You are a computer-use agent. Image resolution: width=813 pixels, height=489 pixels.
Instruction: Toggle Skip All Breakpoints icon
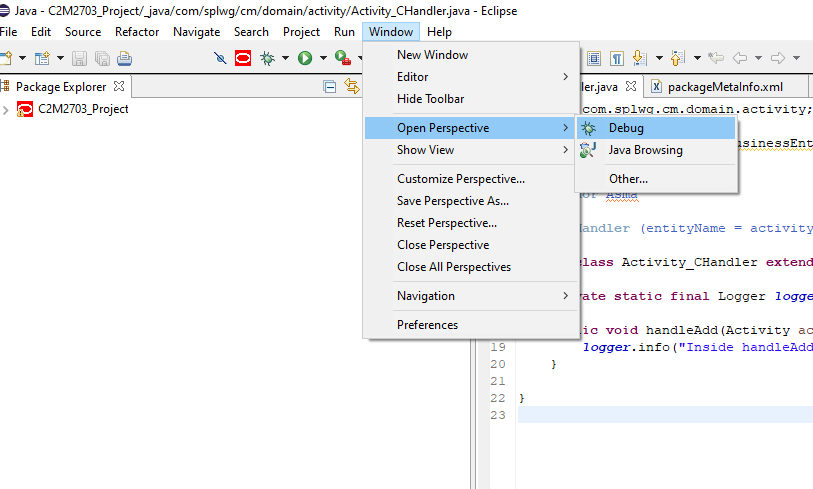(220, 58)
